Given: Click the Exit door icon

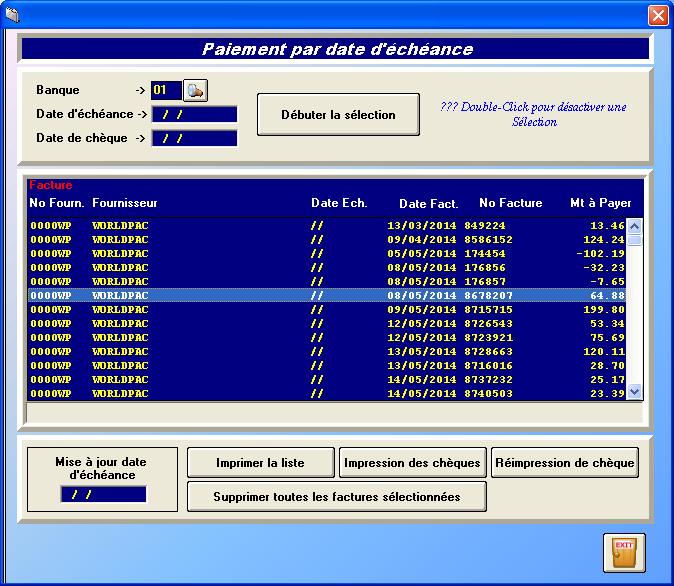Looking at the screenshot, I should click(624, 553).
